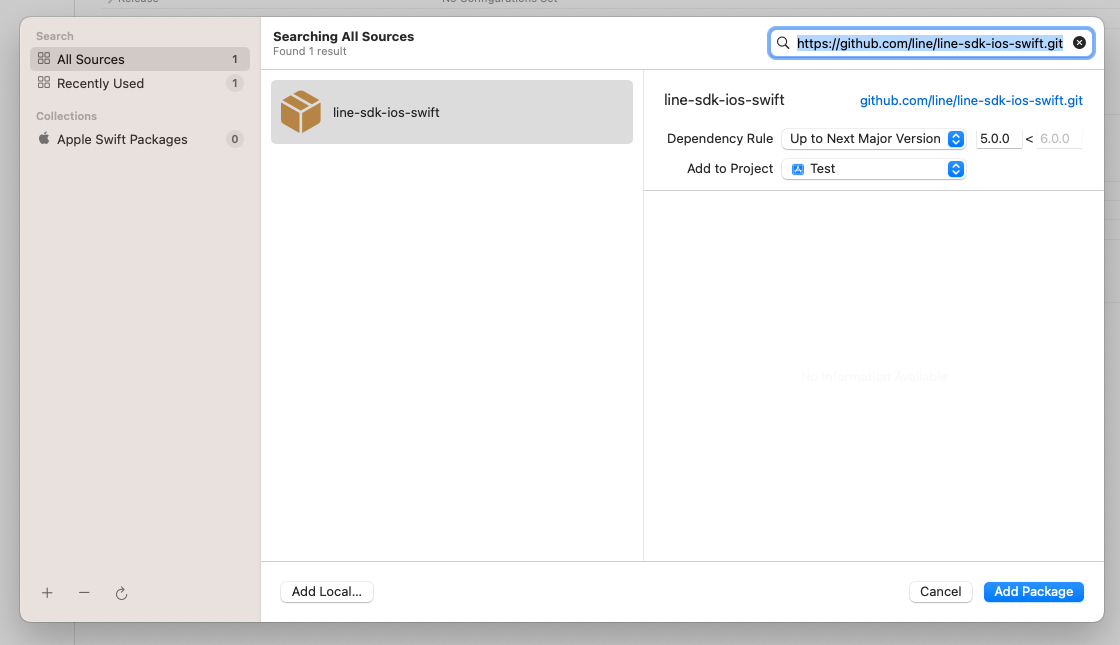Image resolution: width=1120 pixels, height=645 pixels.
Task: Click the All Sources result count badge
Action: click(x=234, y=59)
